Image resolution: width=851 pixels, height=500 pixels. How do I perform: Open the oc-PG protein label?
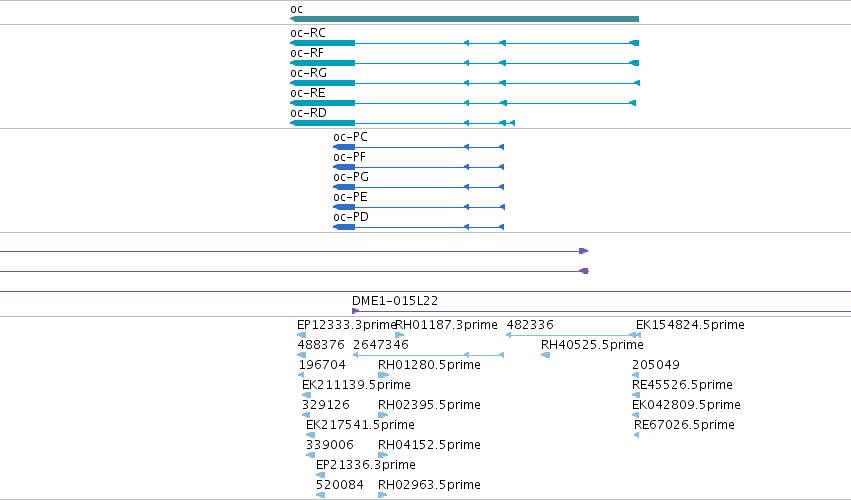tap(351, 177)
